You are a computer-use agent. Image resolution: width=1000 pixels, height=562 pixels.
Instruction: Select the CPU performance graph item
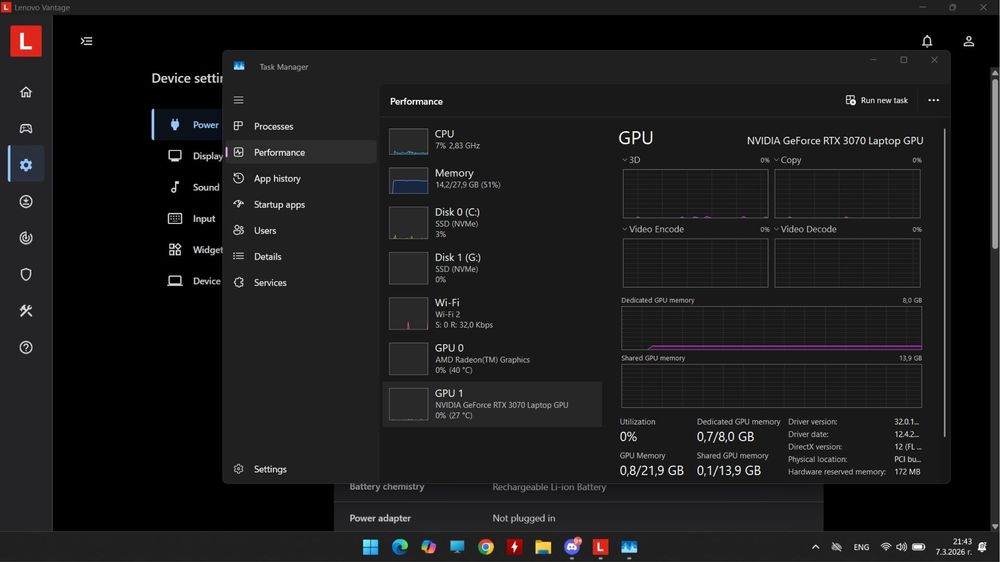492,140
